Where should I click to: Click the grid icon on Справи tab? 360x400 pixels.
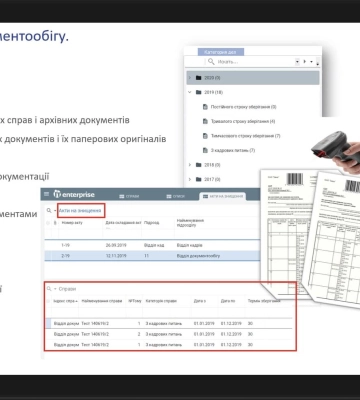tap(122, 196)
